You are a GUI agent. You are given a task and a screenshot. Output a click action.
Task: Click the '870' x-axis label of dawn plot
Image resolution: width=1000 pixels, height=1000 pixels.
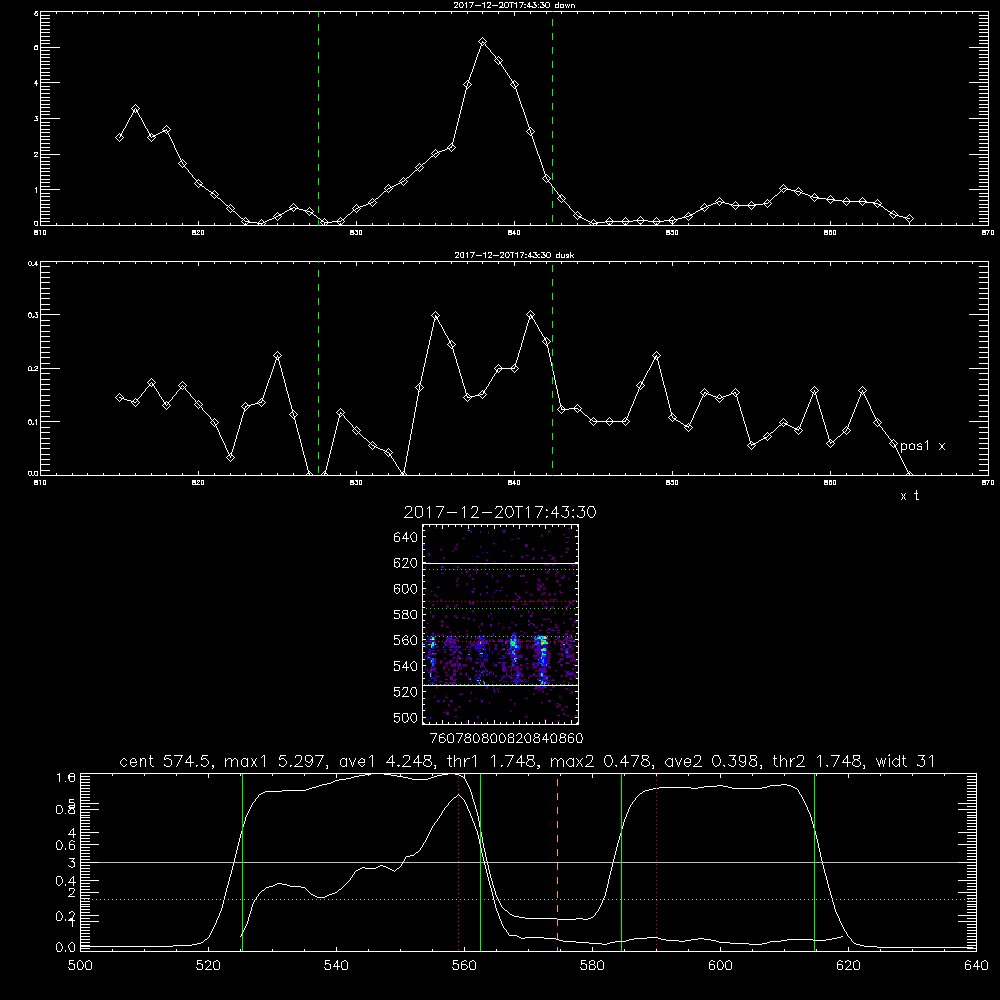tap(988, 233)
